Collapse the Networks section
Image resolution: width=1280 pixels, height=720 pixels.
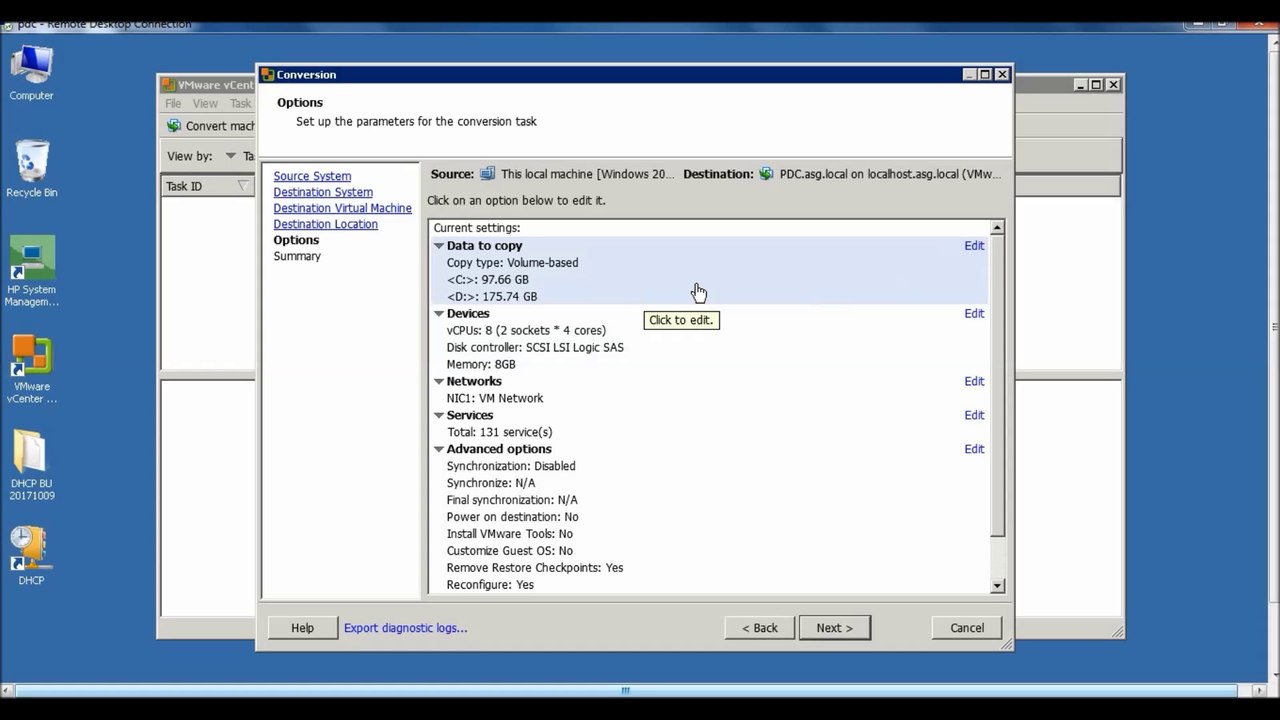(x=438, y=382)
